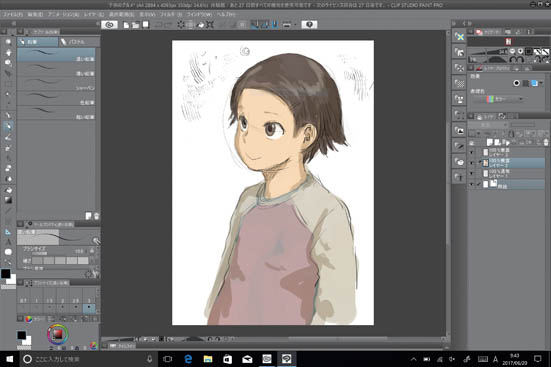
Task: Select the mechanical pencil (シャーペン) brush preset
Action: (56, 84)
